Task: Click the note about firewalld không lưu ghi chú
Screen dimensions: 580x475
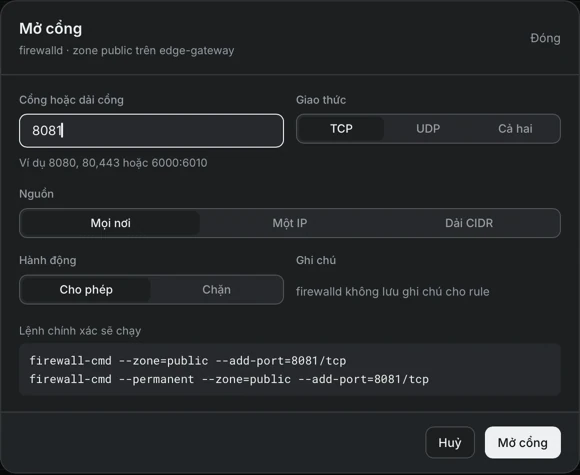Action: coord(392,292)
